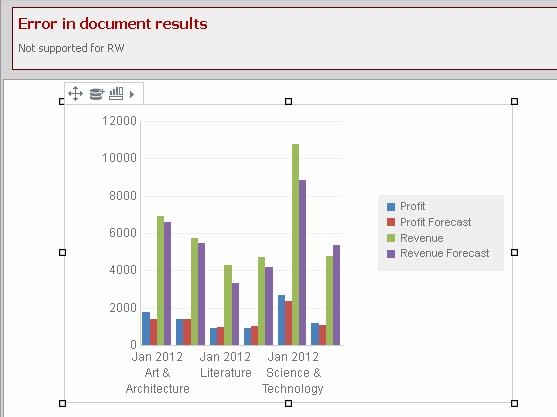557x417 pixels.
Task: Click the 2000 y-axis value
Action: point(123,308)
